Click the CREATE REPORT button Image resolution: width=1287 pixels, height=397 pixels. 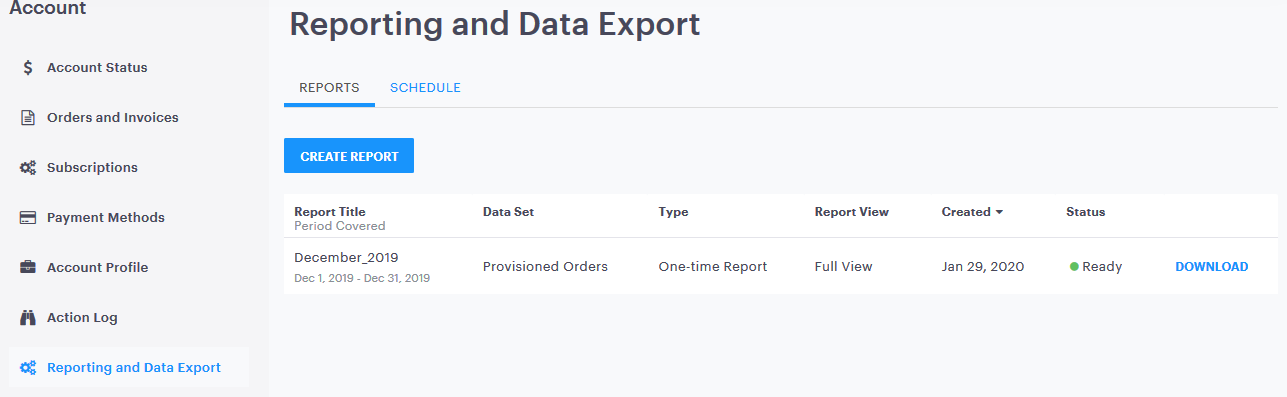coord(349,156)
